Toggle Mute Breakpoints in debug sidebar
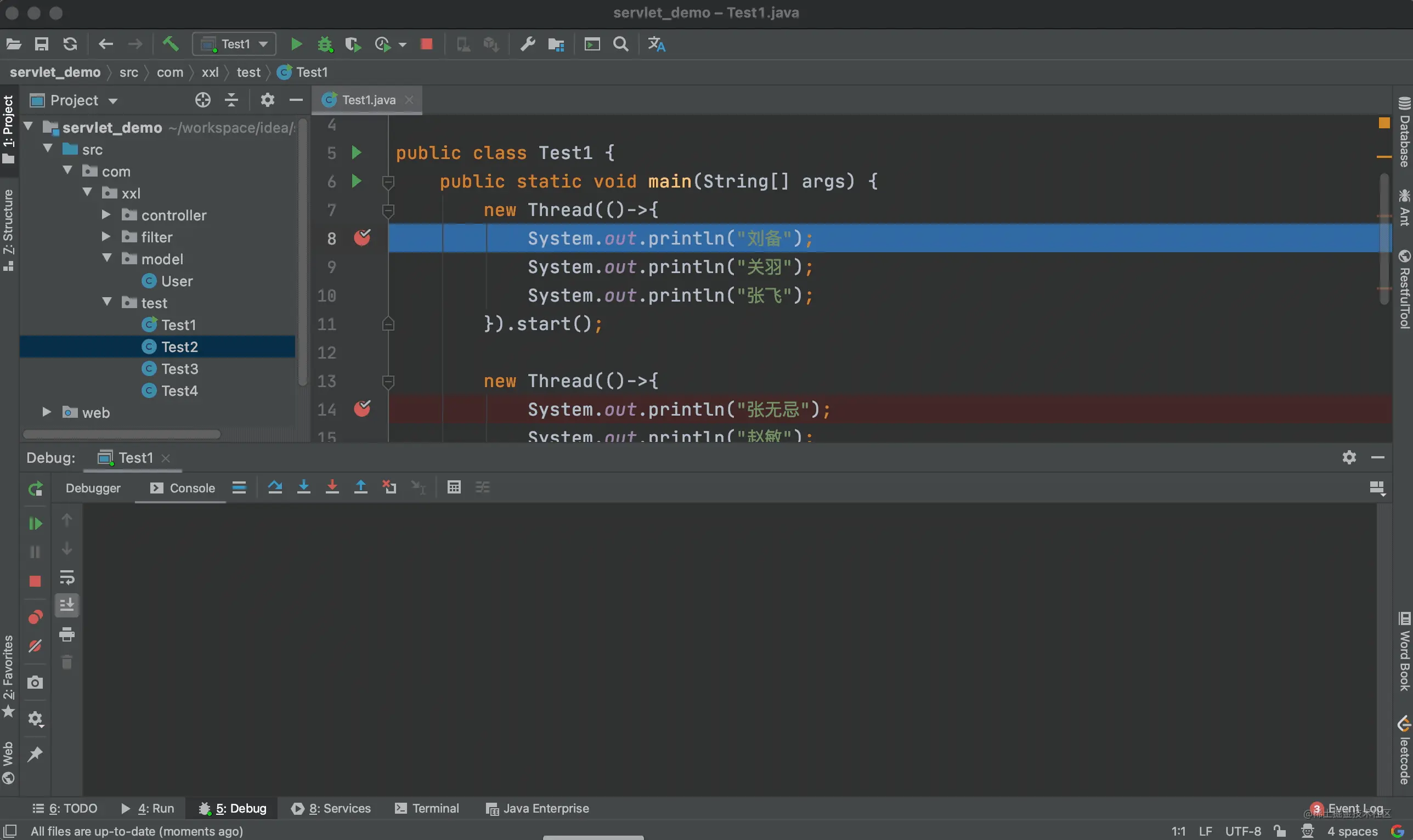This screenshot has width=1413, height=840. [x=35, y=646]
